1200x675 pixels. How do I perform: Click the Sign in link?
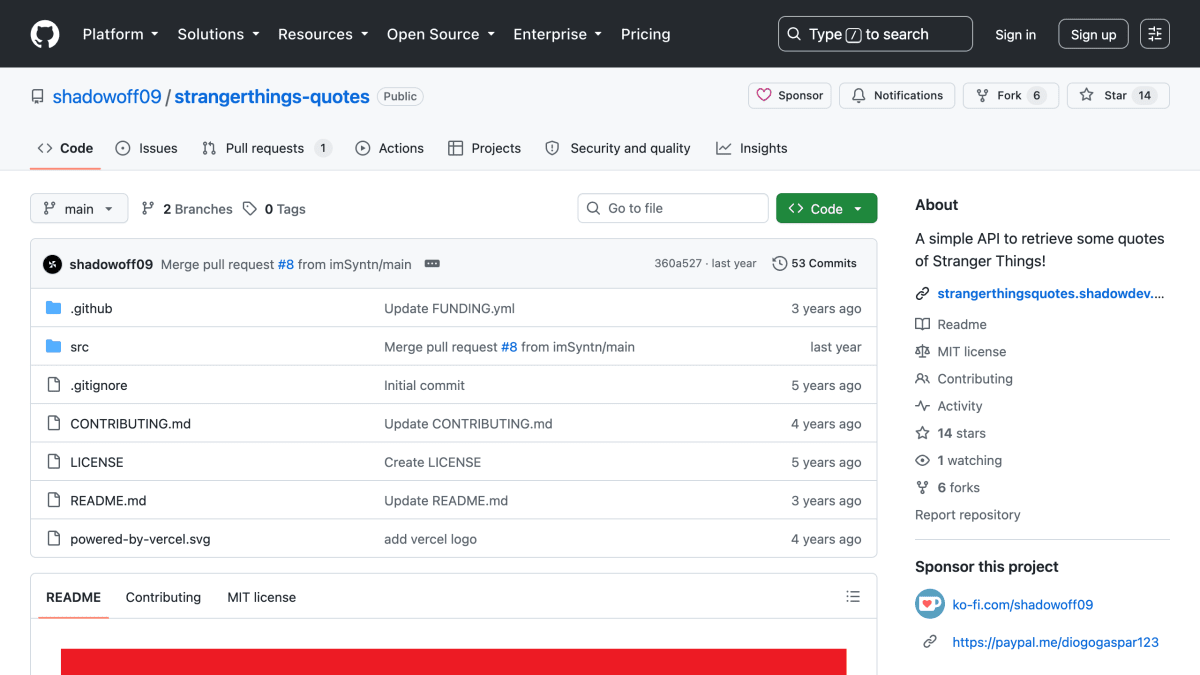(1015, 34)
